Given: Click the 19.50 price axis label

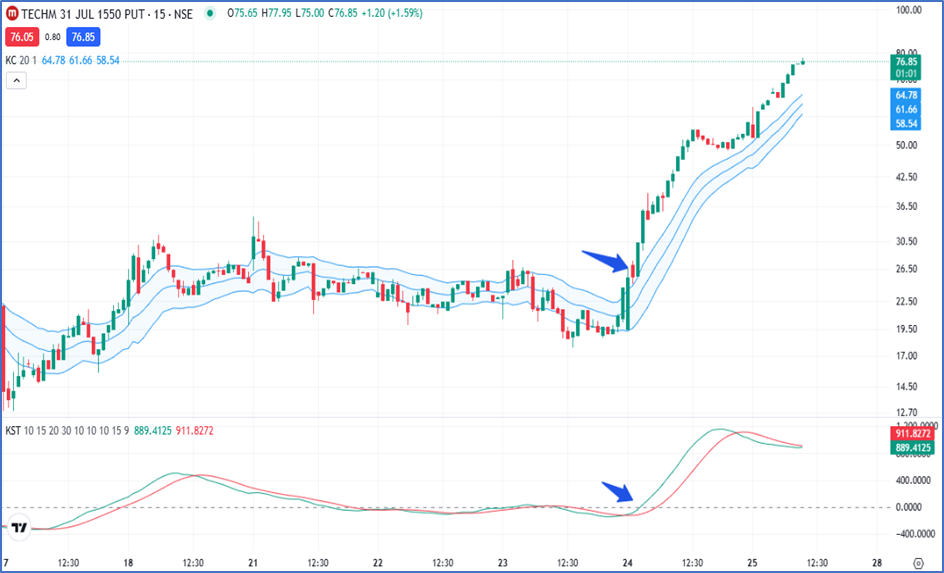Looking at the screenshot, I should tap(906, 329).
